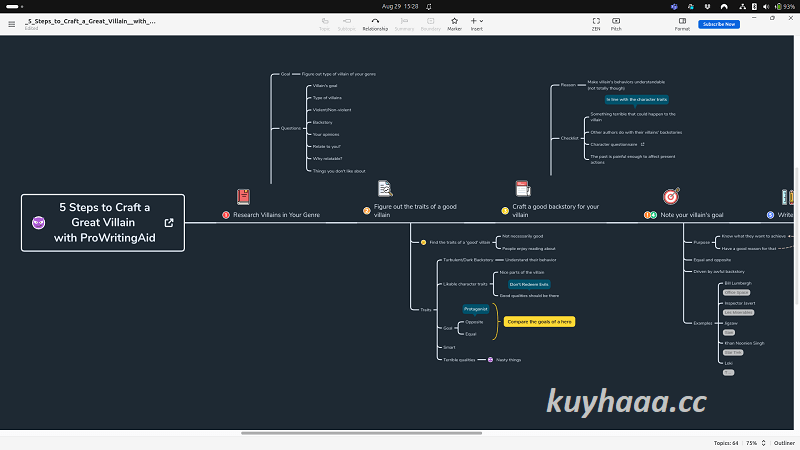800x450 pixels.
Task: Open the Marker panel
Action: (454, 24)
